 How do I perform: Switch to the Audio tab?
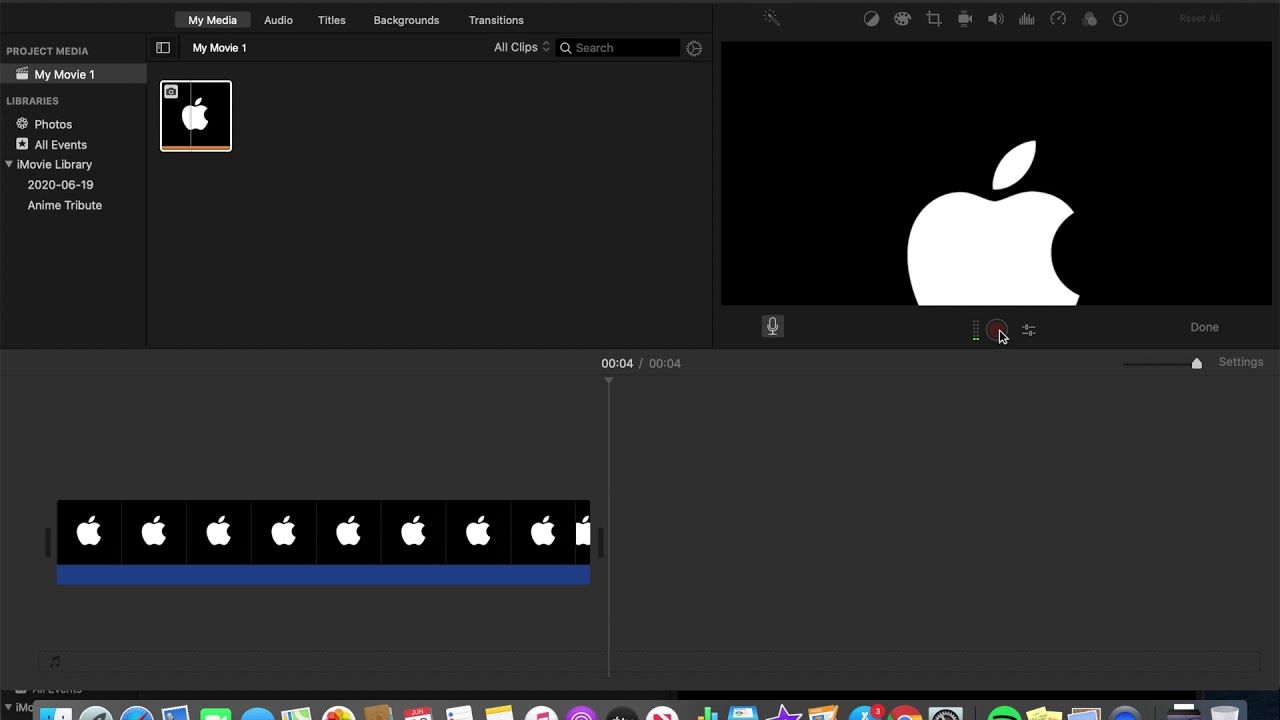278,20
